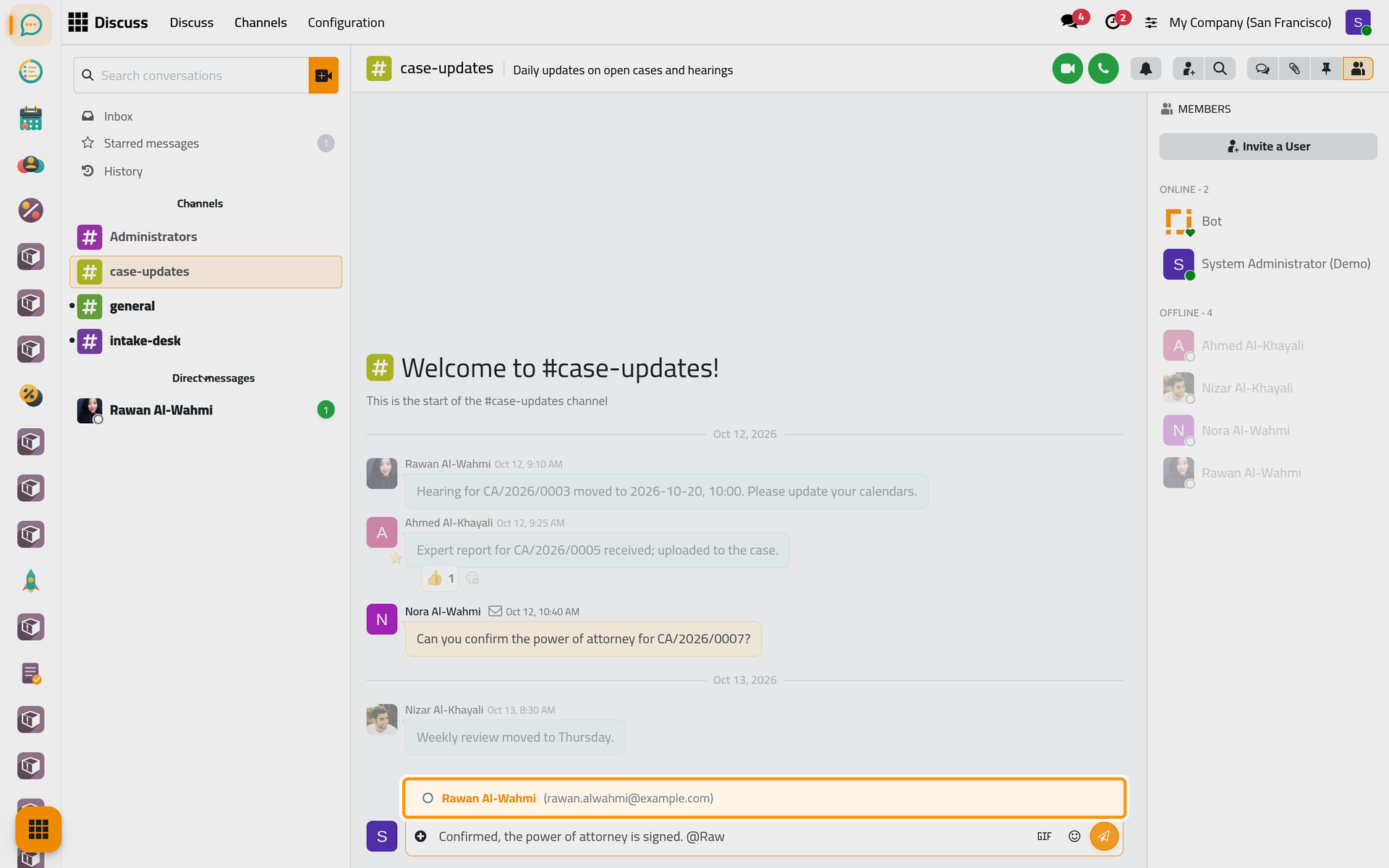Collapse the Direct messages section
1389x868 pixels.
[213, 378]
